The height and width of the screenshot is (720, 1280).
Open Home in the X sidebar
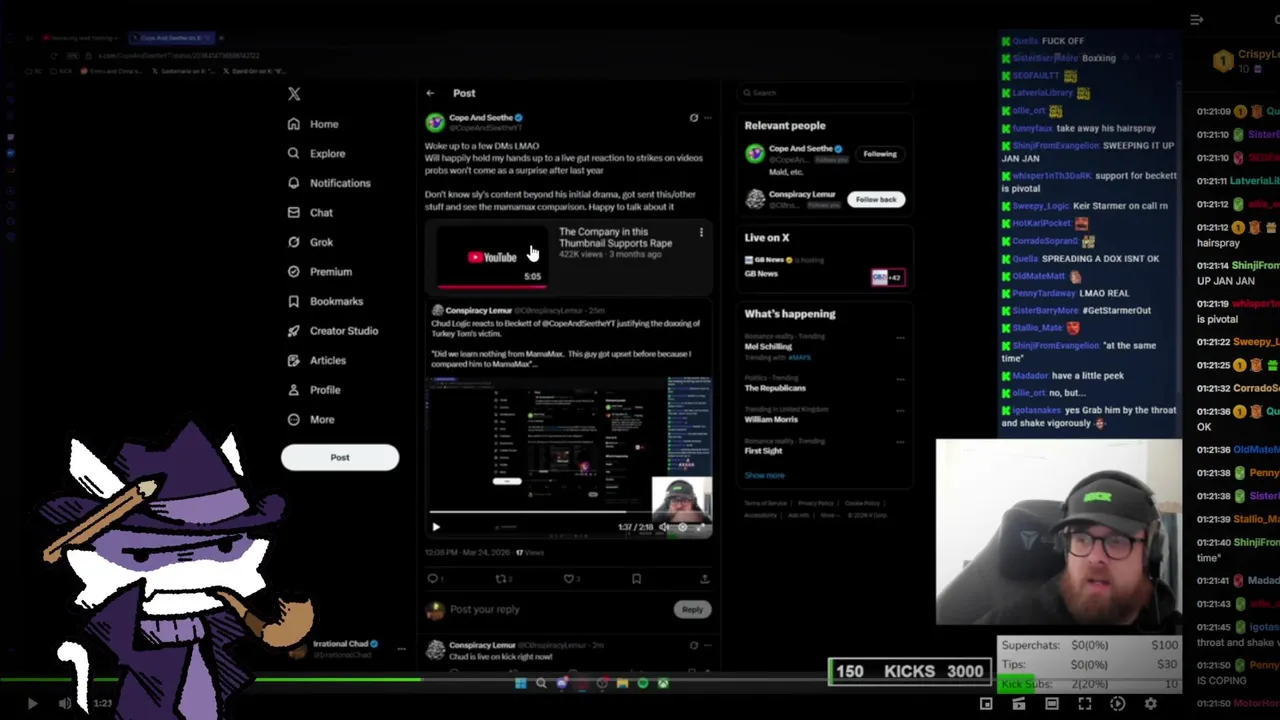tap(313, 124)
